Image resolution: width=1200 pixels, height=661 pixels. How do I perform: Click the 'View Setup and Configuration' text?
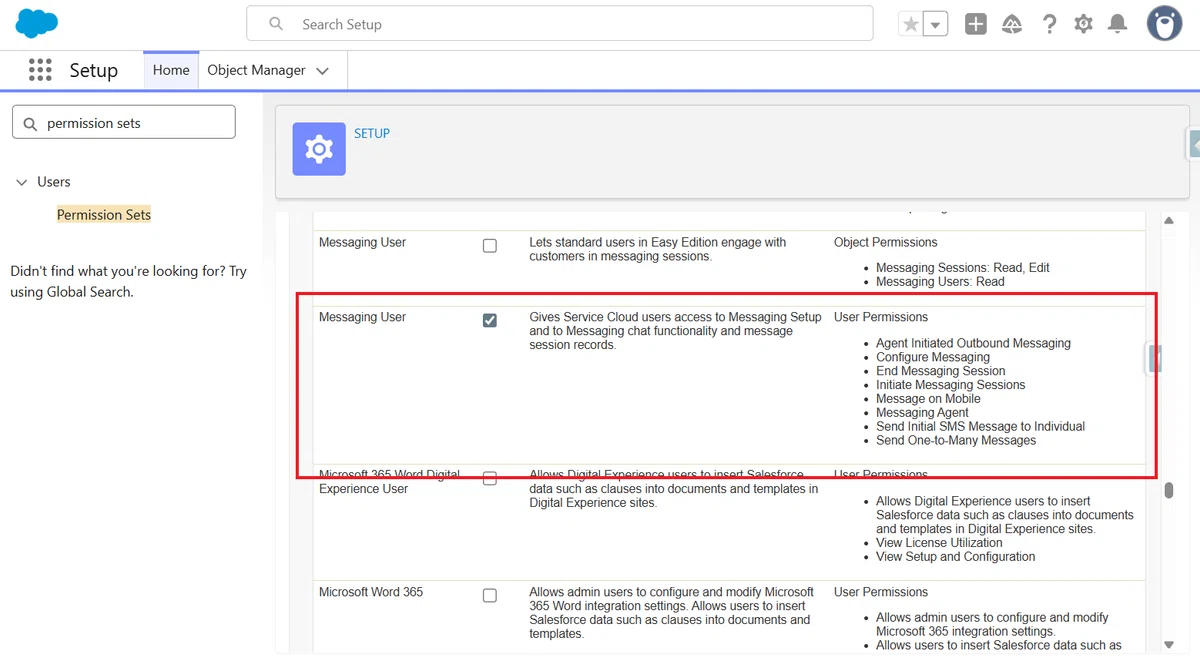[x=956, y=557]
